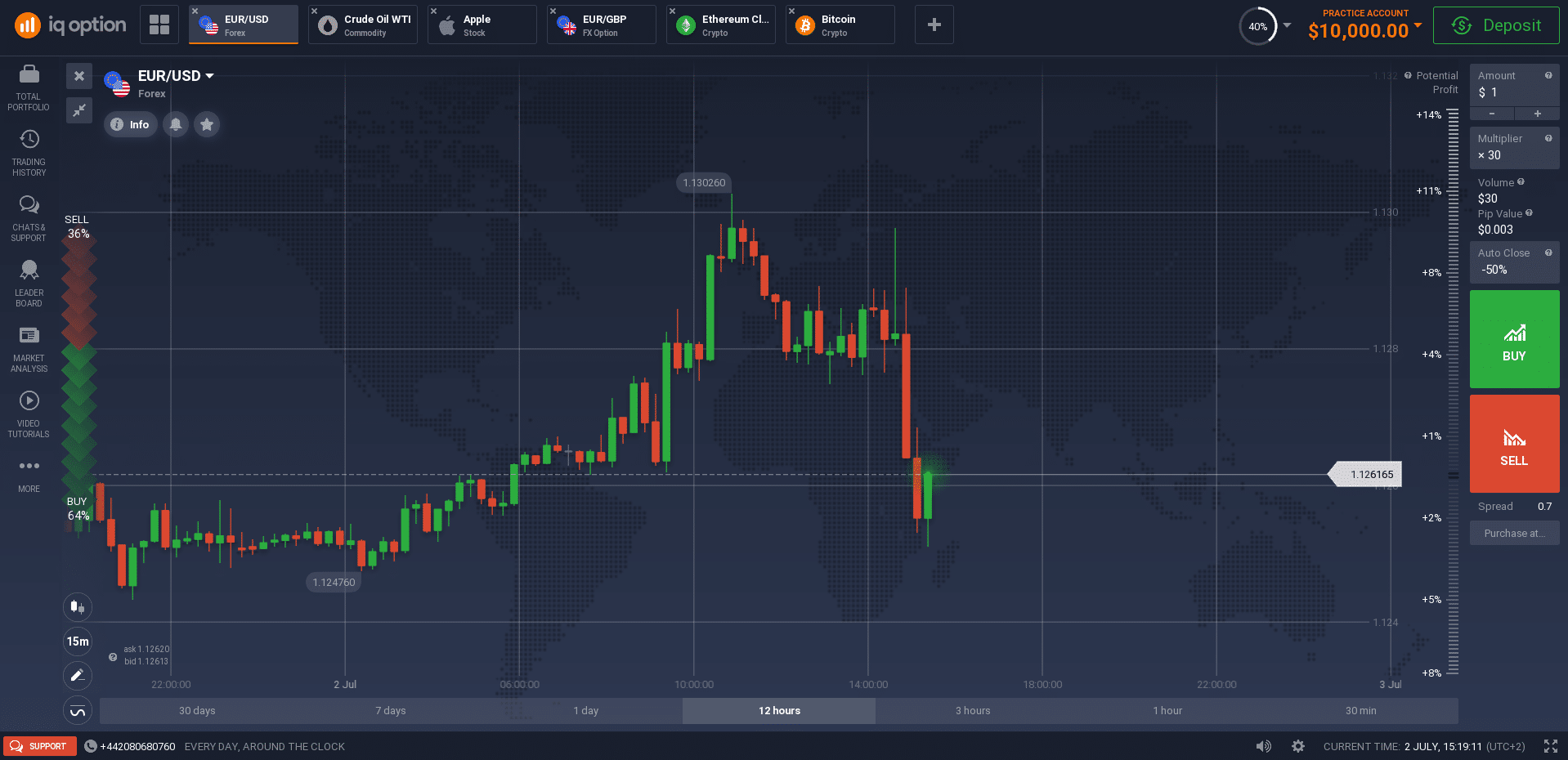Open Total Portfolio from the sidebar
Image resolution: width=1568 pixels, height=760 pixels.
point(29,88)
